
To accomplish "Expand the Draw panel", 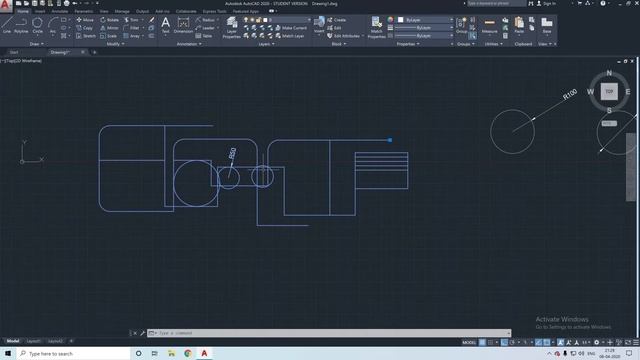I will tap(36, 44).
